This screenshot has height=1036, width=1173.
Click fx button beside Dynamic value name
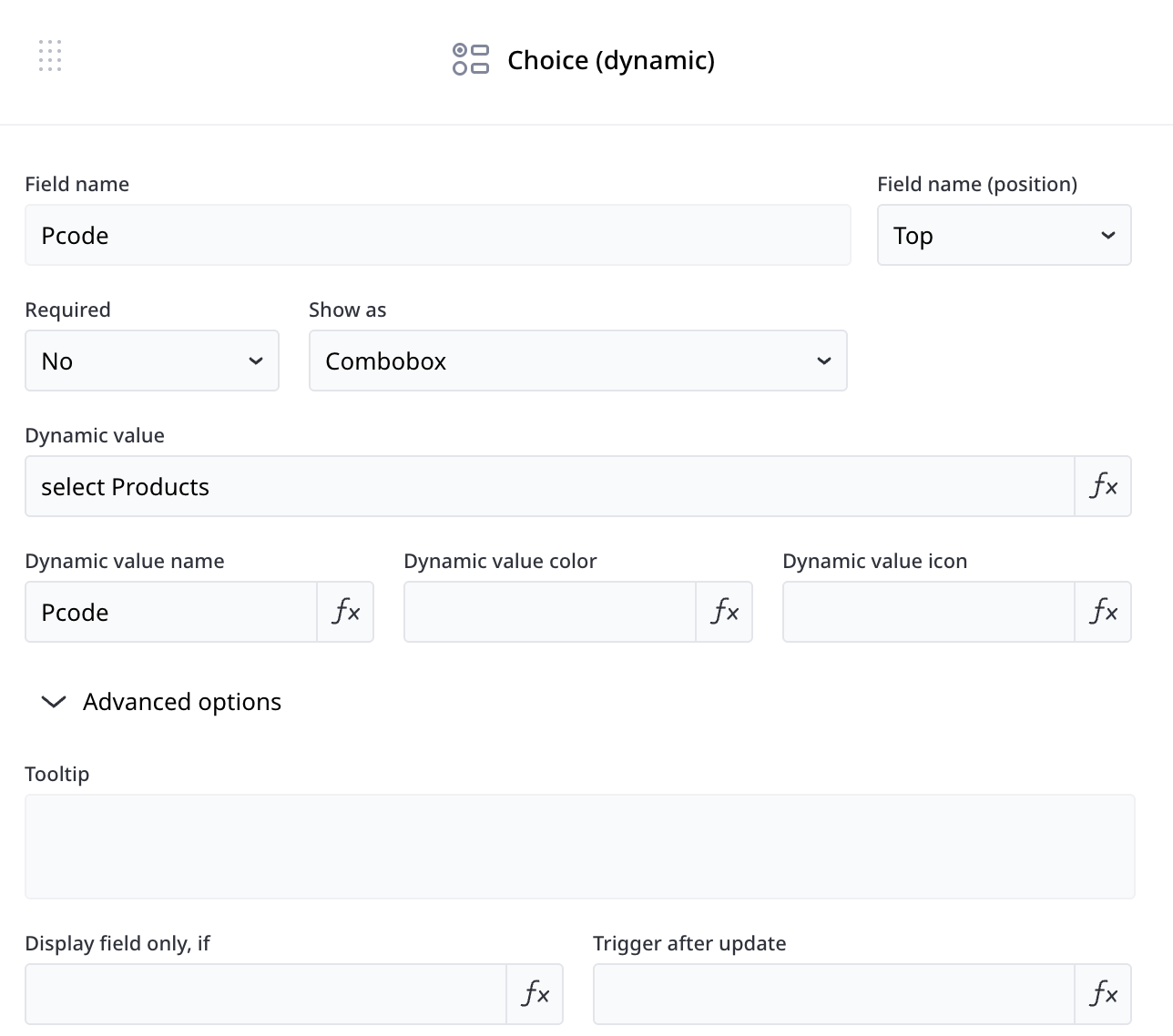pos(345,612)
